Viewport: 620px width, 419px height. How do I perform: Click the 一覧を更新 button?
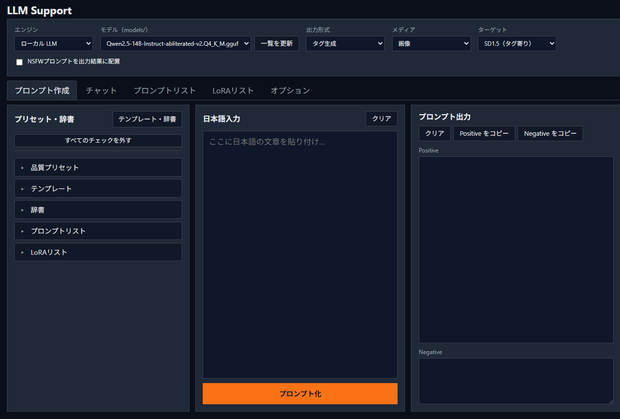point(277,43)
